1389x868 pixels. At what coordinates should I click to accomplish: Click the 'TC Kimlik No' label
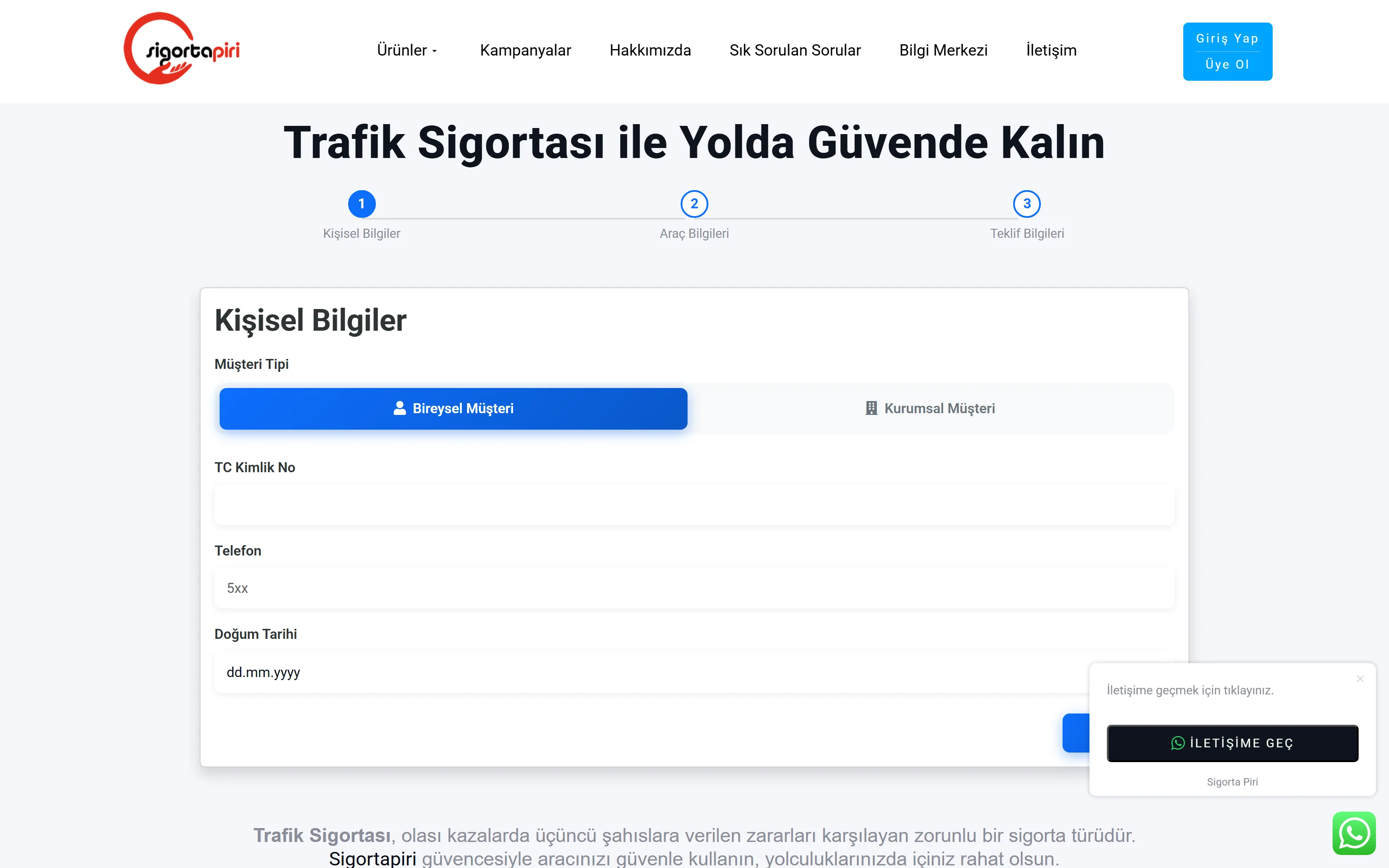coord(255,467)
